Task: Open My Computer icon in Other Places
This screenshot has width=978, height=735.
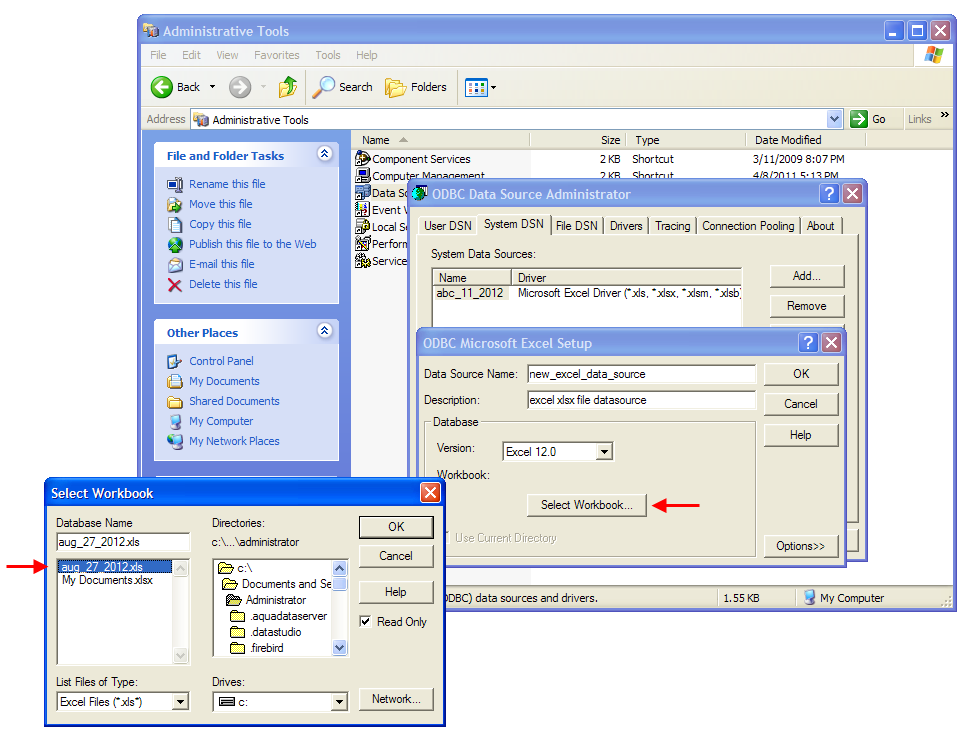Action: (175, 421)
